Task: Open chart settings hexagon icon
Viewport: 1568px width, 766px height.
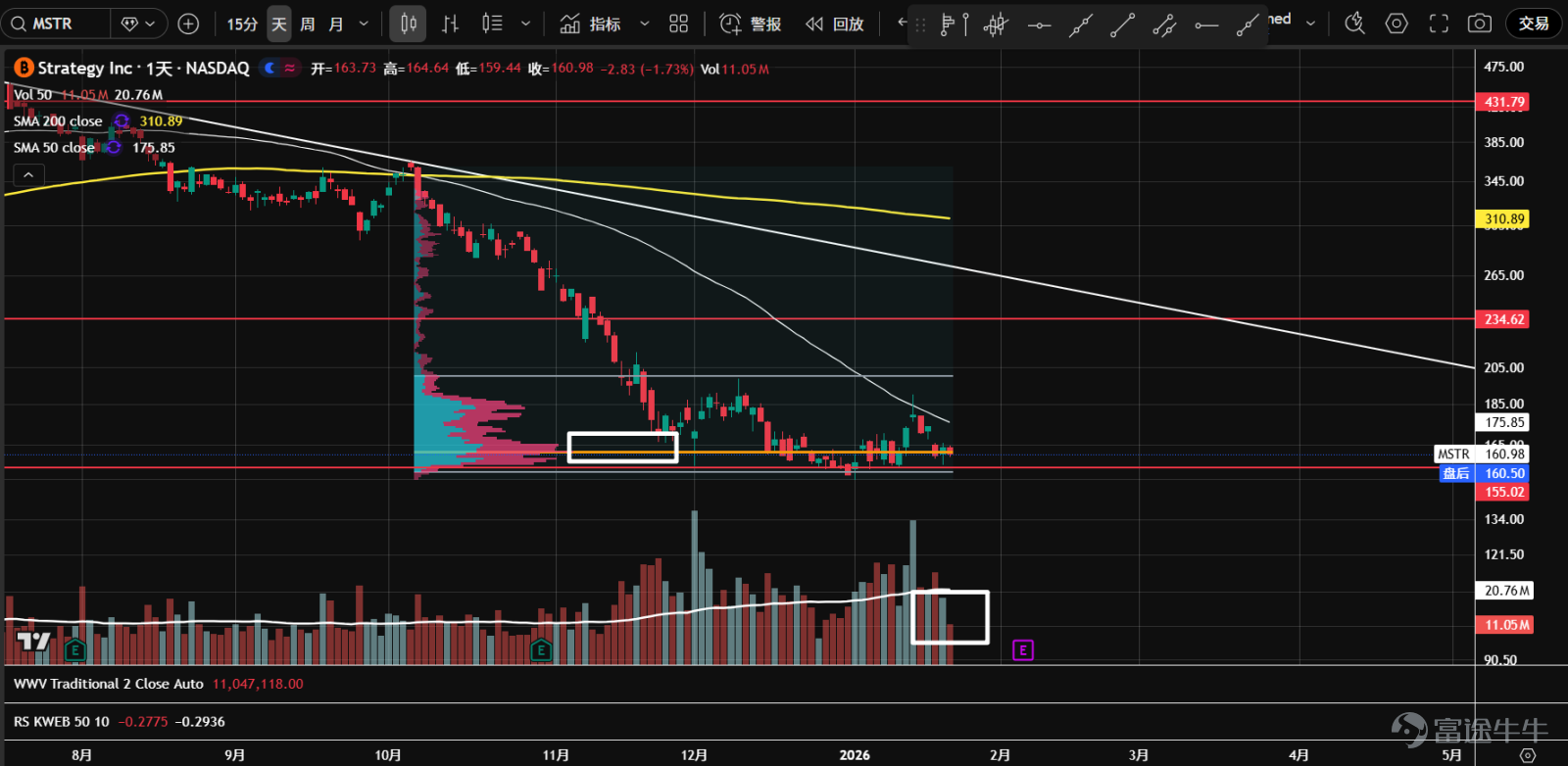Action: 1396,24
